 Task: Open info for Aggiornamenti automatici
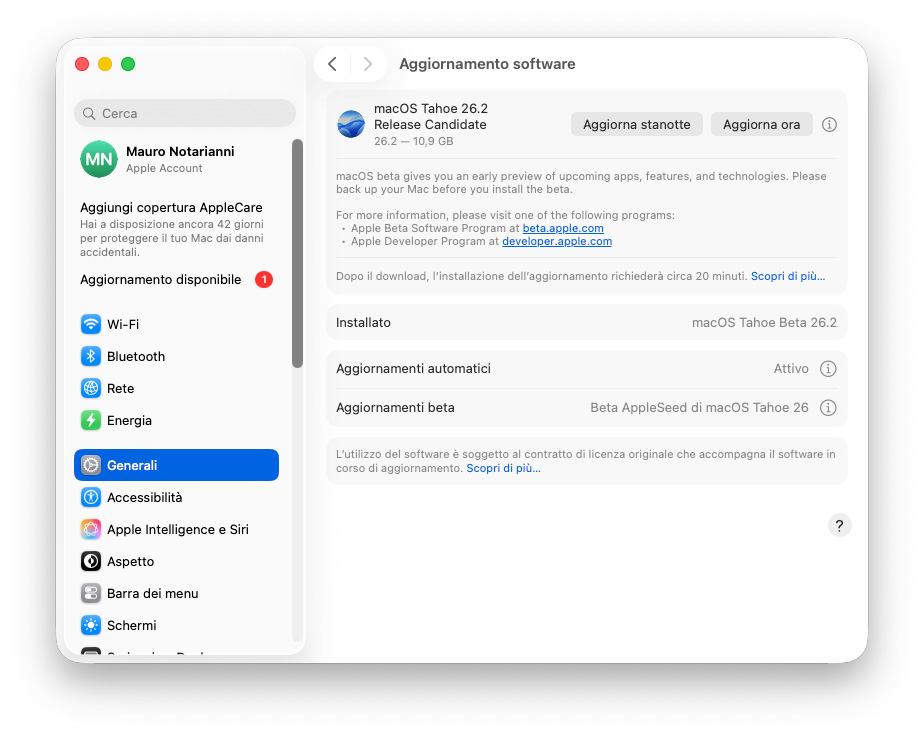[828, 368]
